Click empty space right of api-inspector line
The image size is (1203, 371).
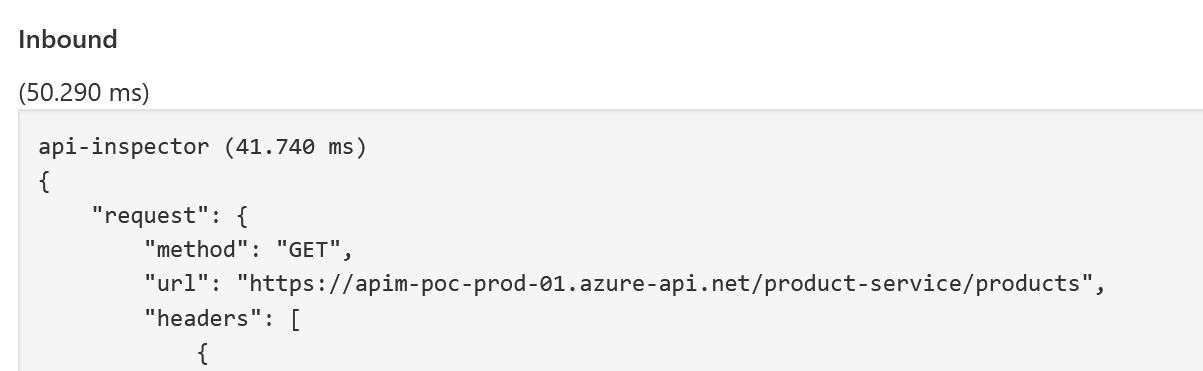pos(780,147)
